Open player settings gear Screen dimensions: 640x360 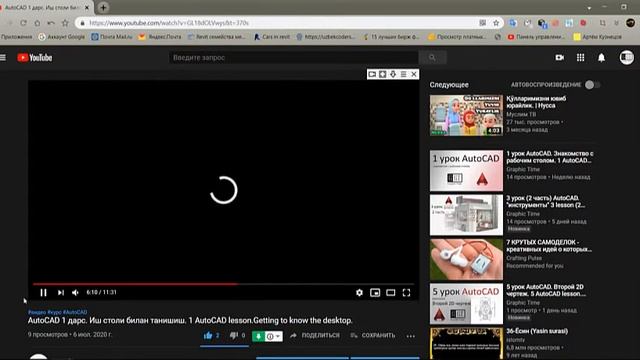tap(359, 293)
